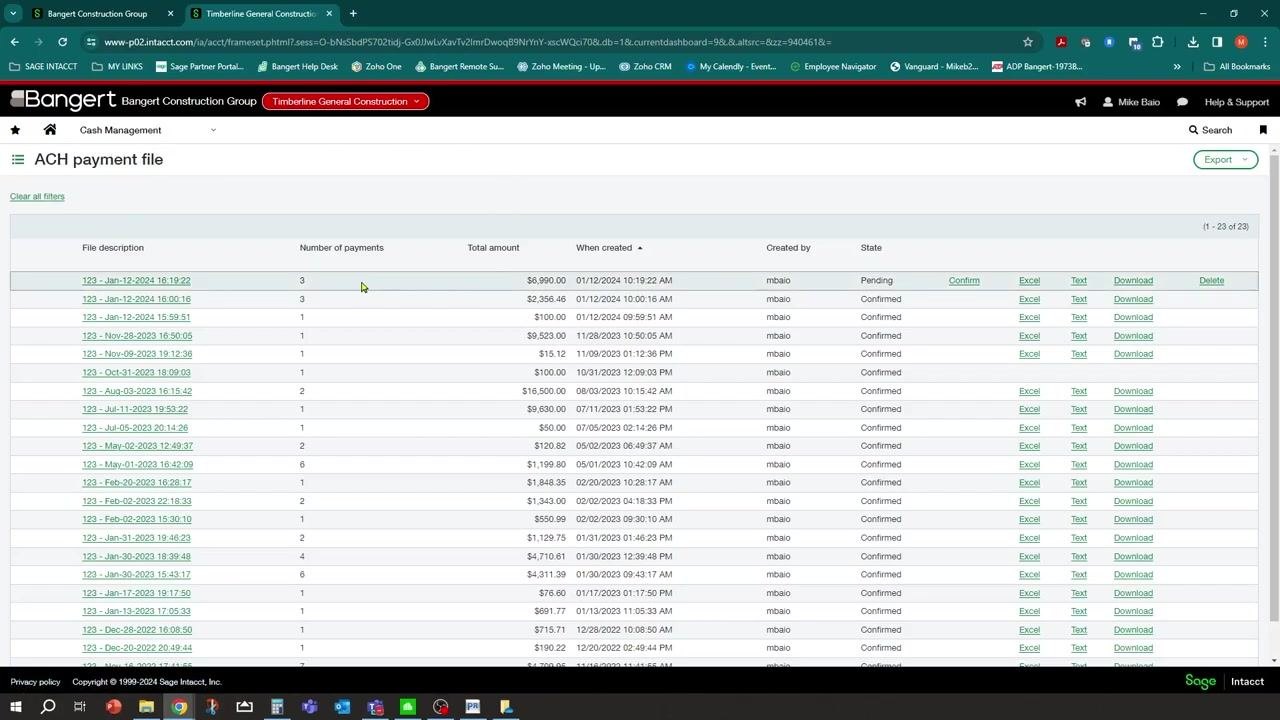Click the announcements megaphone icon
The height and width of the screenshot is (720, 1280).
point(1081,102)
